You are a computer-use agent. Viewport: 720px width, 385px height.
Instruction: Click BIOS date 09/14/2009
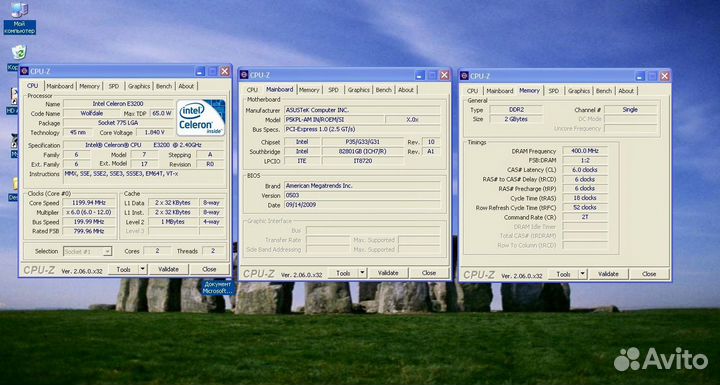coord(362,205)
